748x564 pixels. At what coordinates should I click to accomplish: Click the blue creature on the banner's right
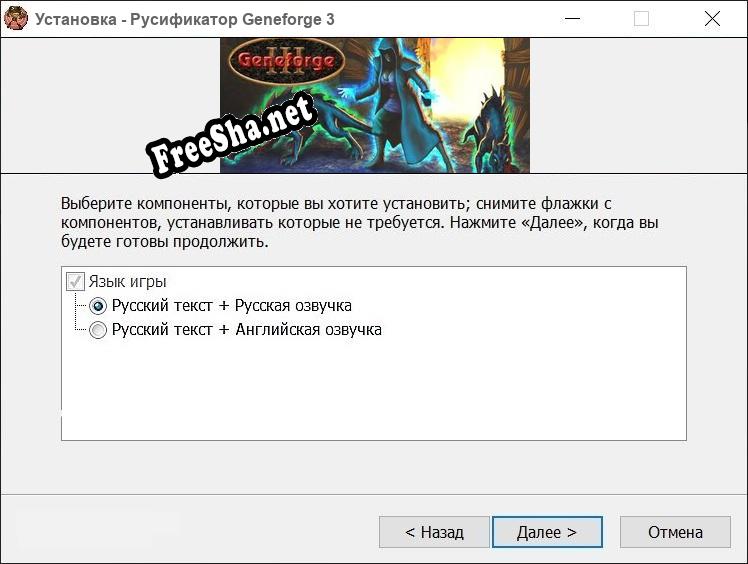pos(491,131)
